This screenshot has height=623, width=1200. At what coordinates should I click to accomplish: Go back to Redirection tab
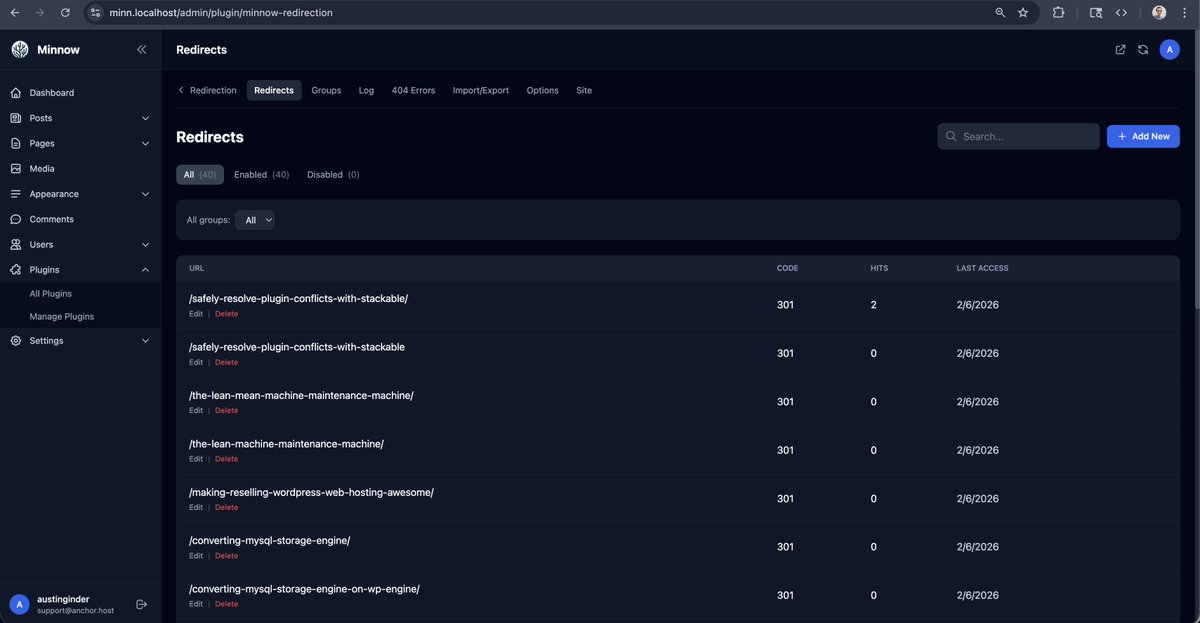pyautogui.click(x=207, y=90)
